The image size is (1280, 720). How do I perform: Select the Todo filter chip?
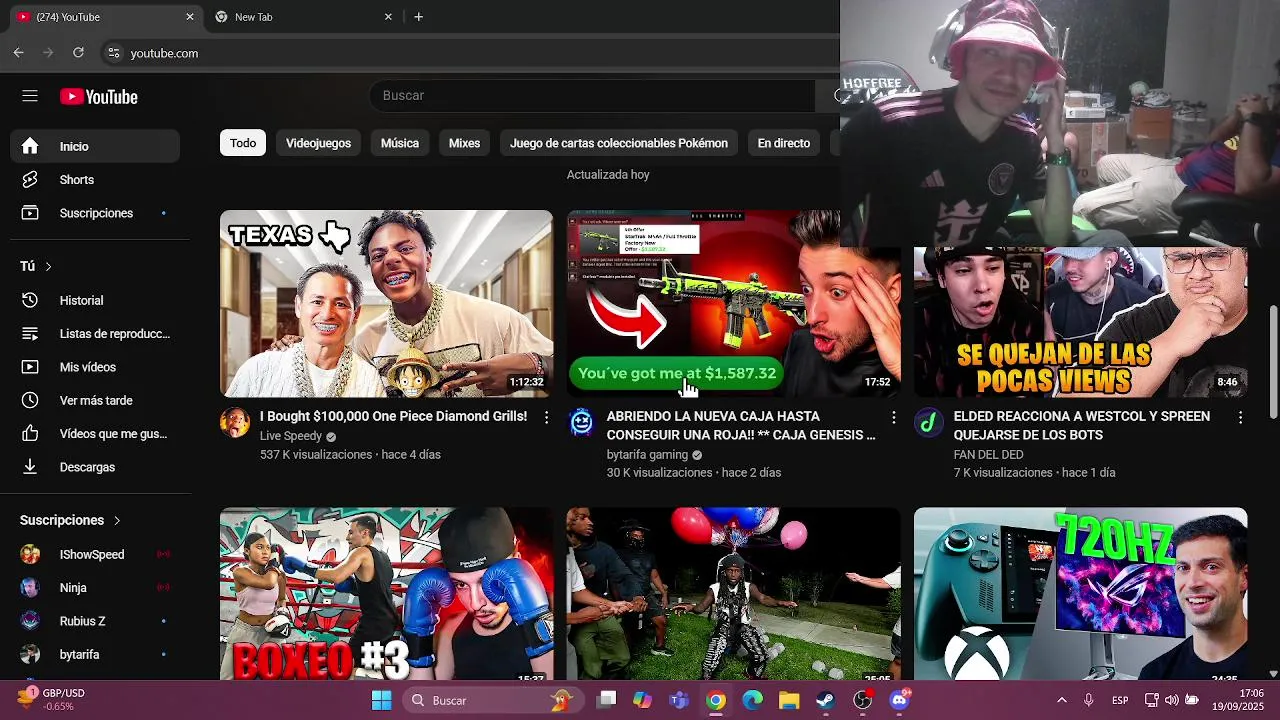243,143
